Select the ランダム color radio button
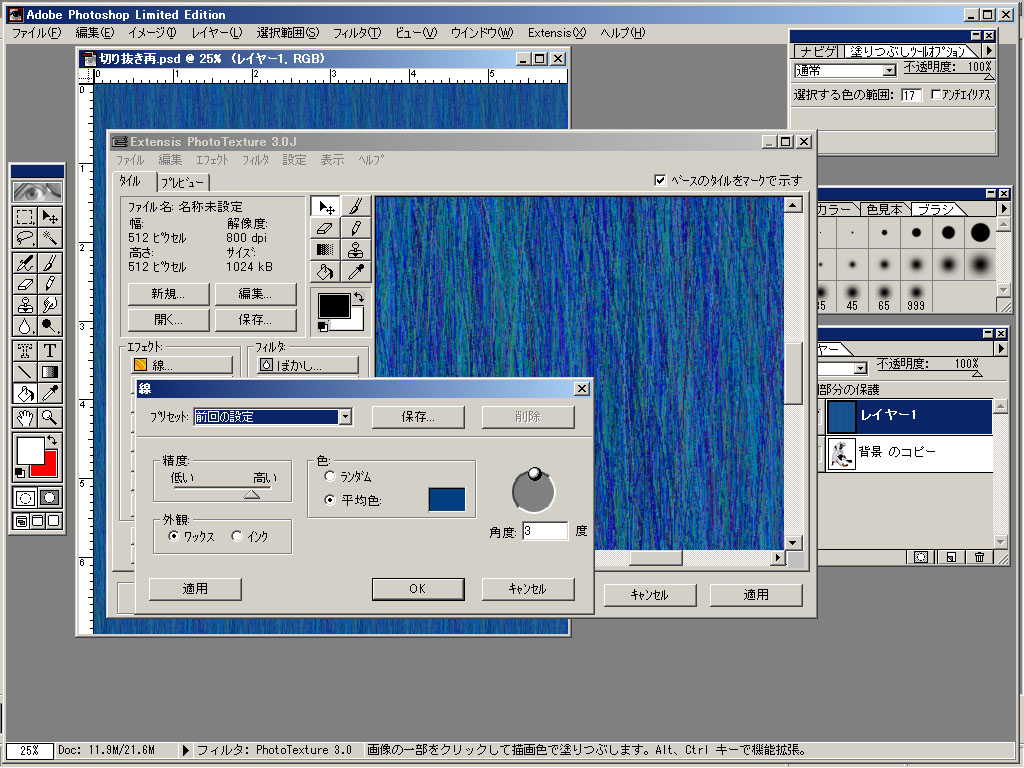Viewport: 1024px width, 768px height. tap(330, 477)
